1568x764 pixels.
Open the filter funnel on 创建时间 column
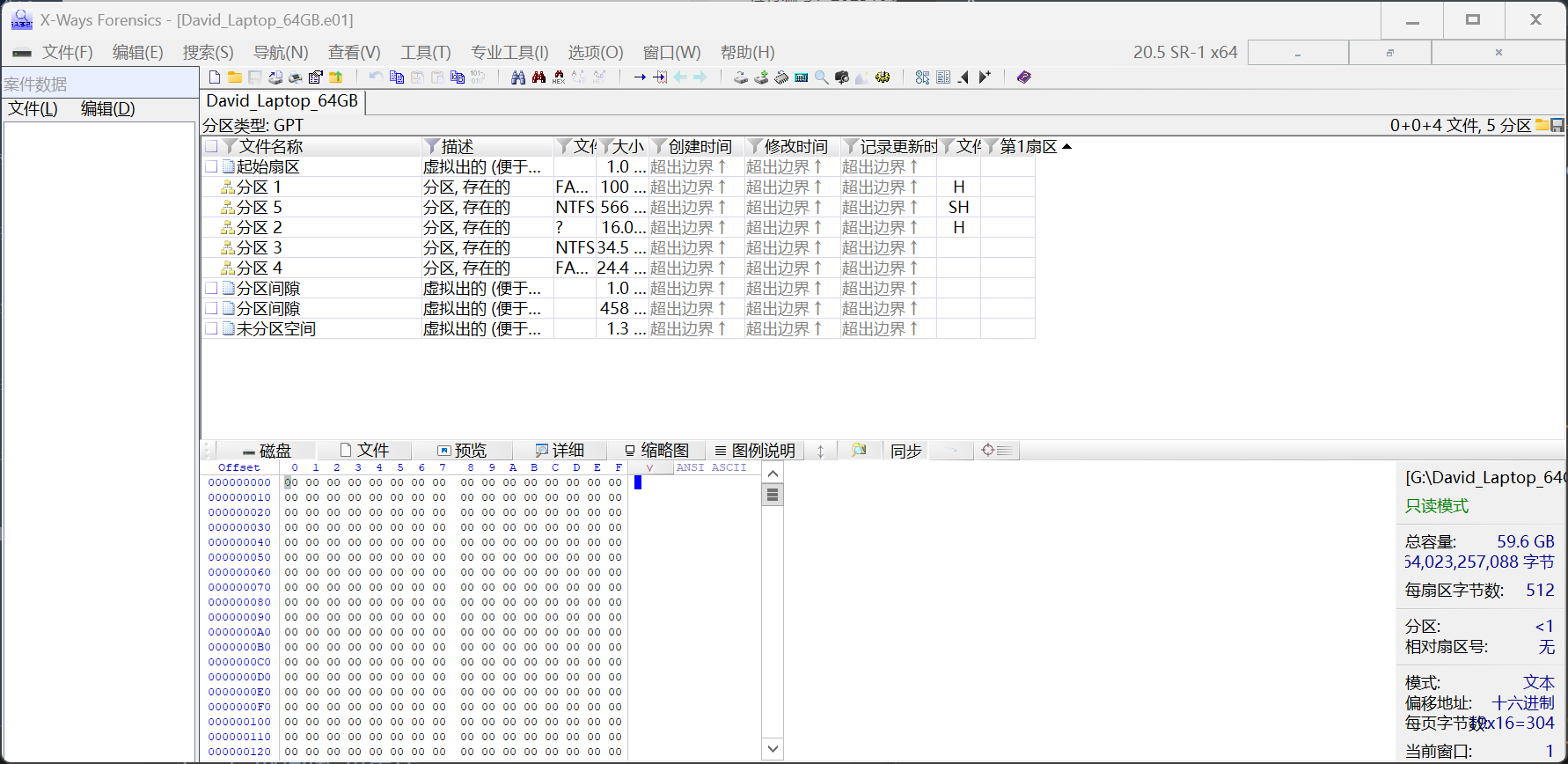[x=658, y=146]
